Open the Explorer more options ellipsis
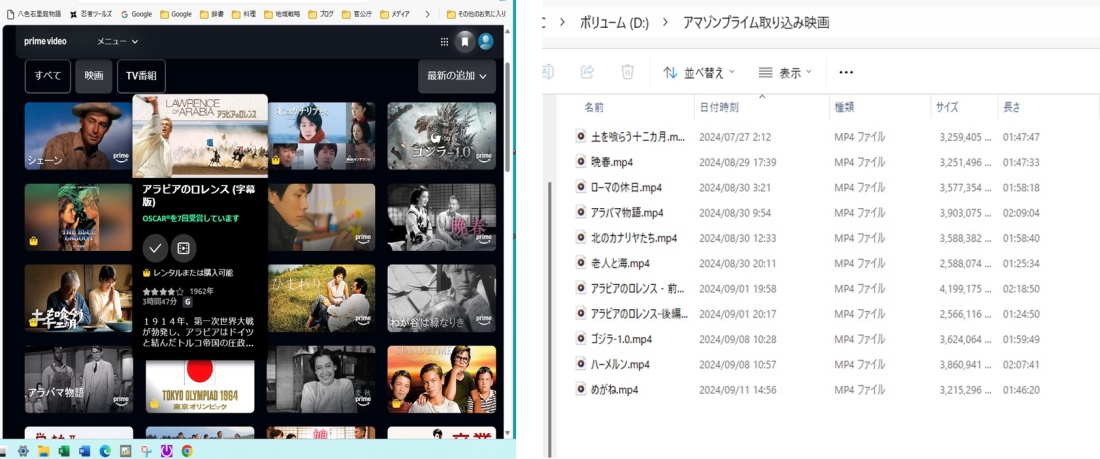Screen dimensions: 1100x459 (846, 72)
